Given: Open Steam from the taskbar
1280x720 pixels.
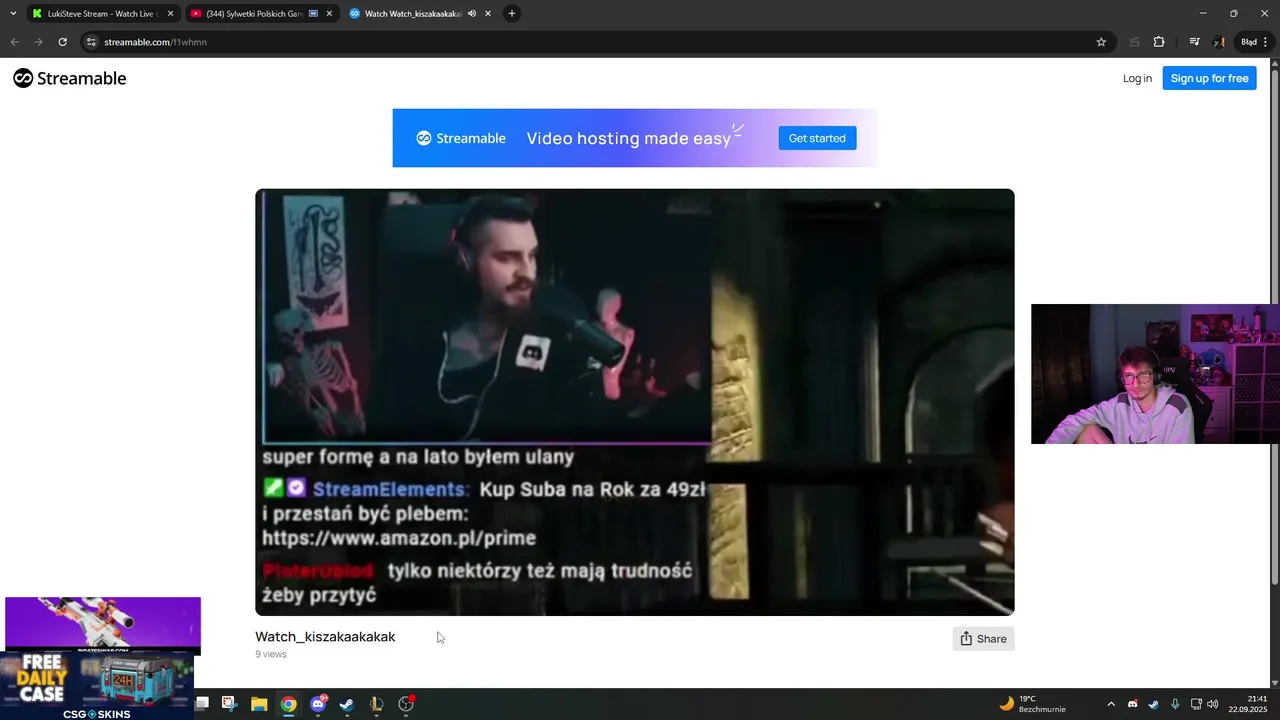Looking at the screenshot, I should tap(346, 704).
